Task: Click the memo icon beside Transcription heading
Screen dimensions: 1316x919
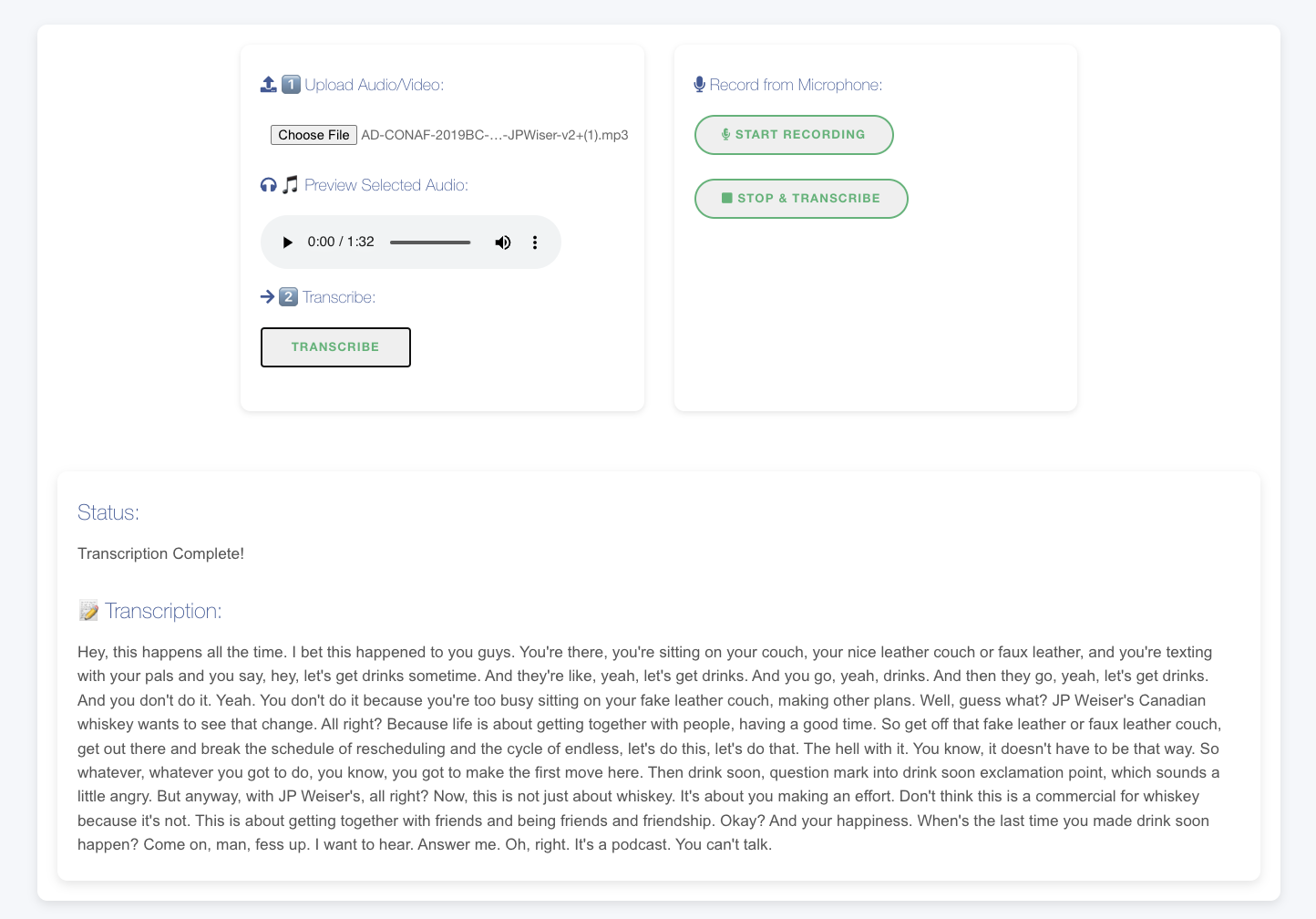Action: [x=88, y=611]
